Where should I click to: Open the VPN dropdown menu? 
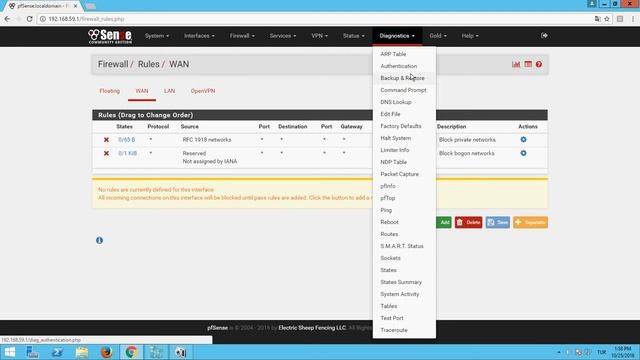pyautogui.click(x=319, y=36)
